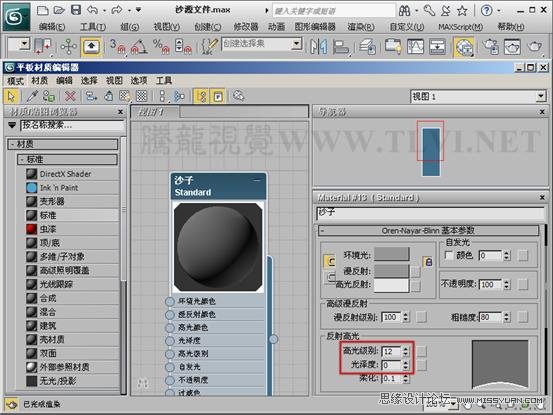
Task: Open help via the question mark icon
Action: click(x=486, y=11)
